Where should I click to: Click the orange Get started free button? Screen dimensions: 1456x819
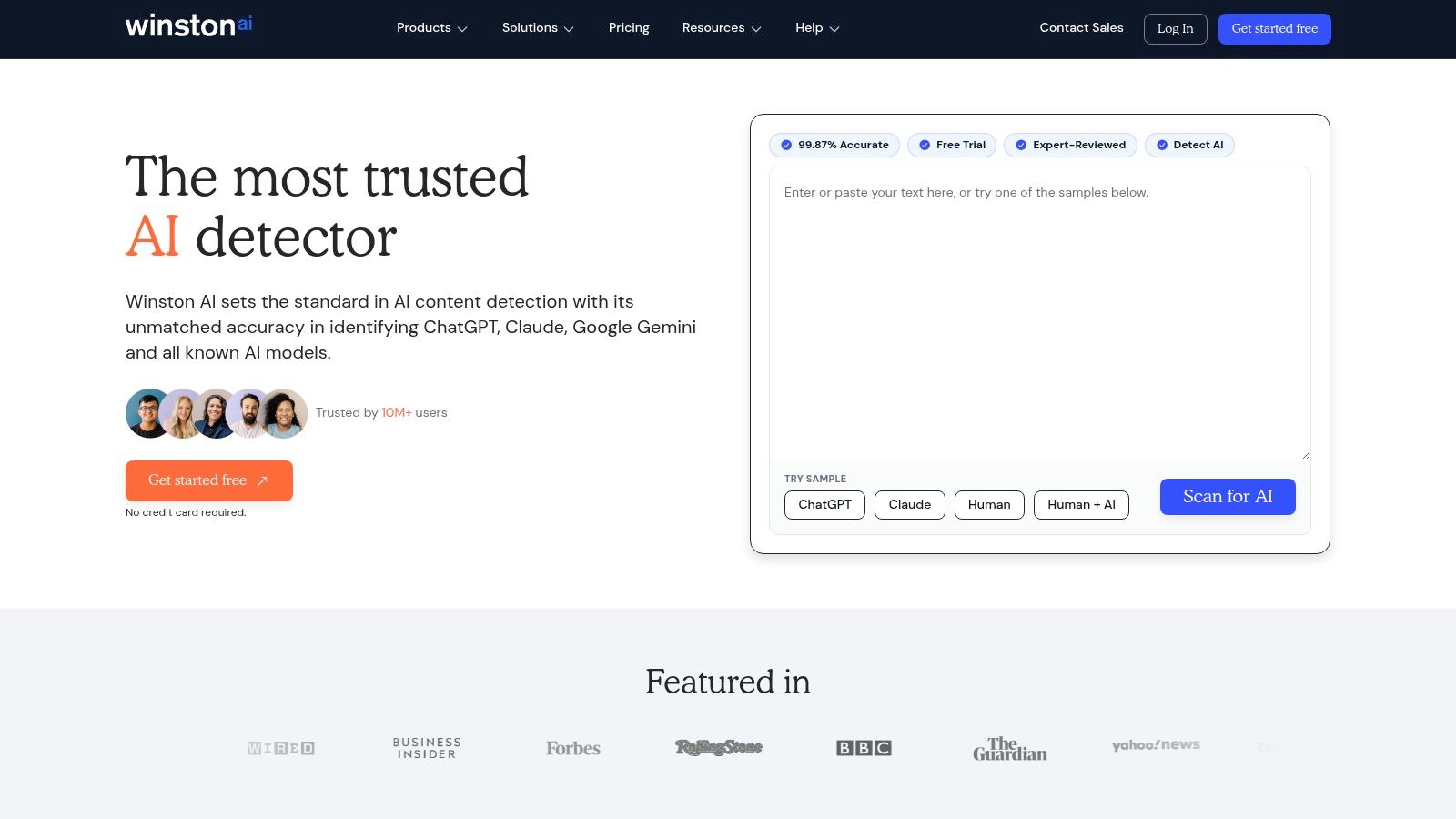pyautogui.click(x=209, y=480)
